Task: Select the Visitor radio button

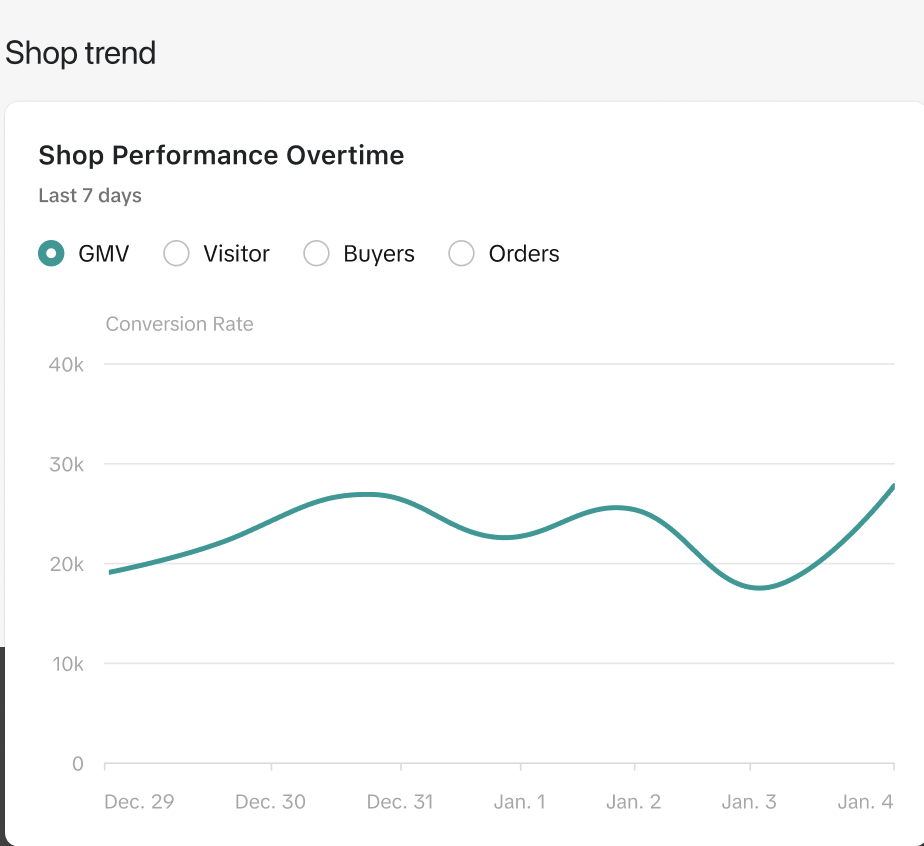Action: [x=176, y=253]
